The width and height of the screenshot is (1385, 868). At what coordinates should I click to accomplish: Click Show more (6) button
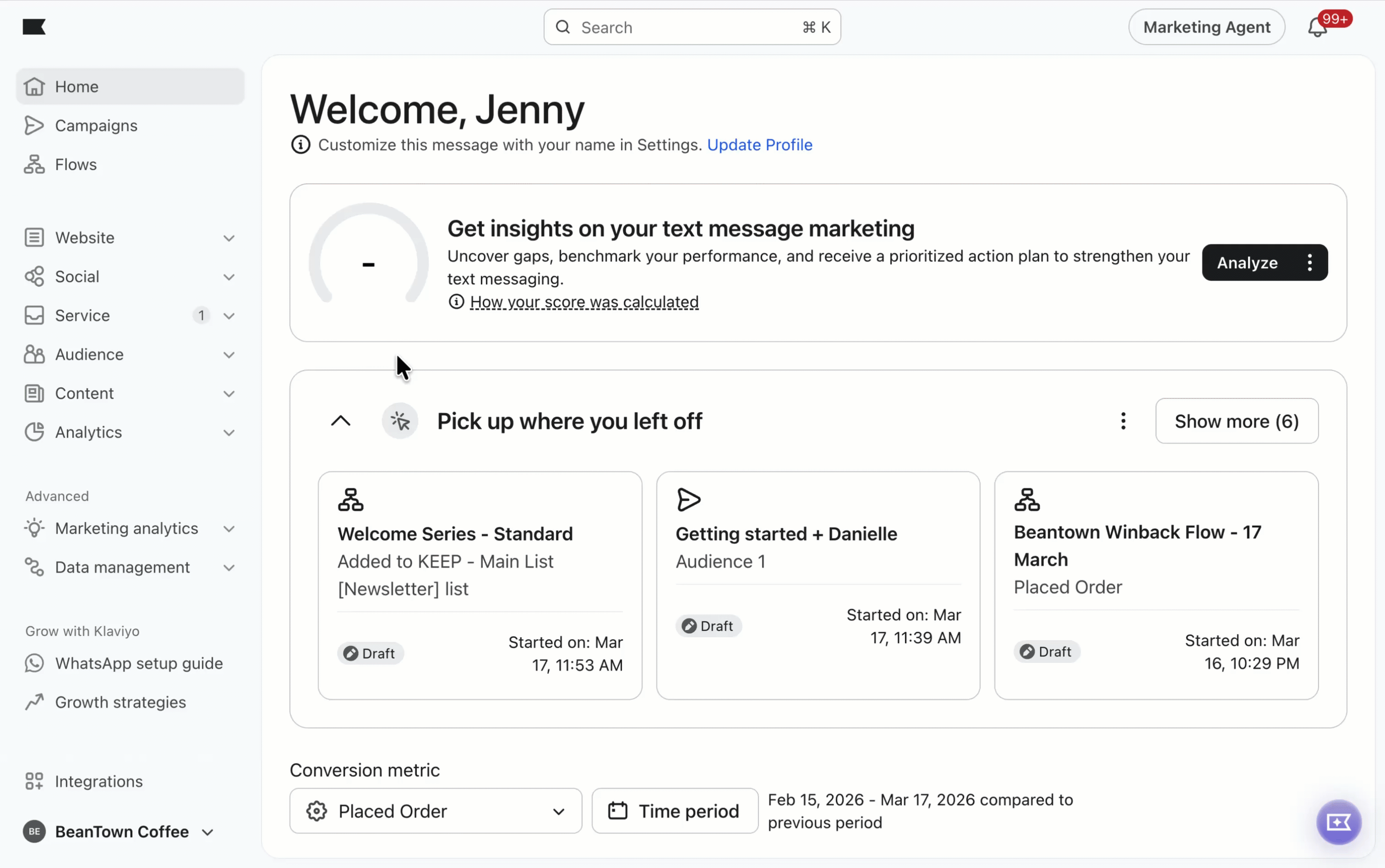1236,421
